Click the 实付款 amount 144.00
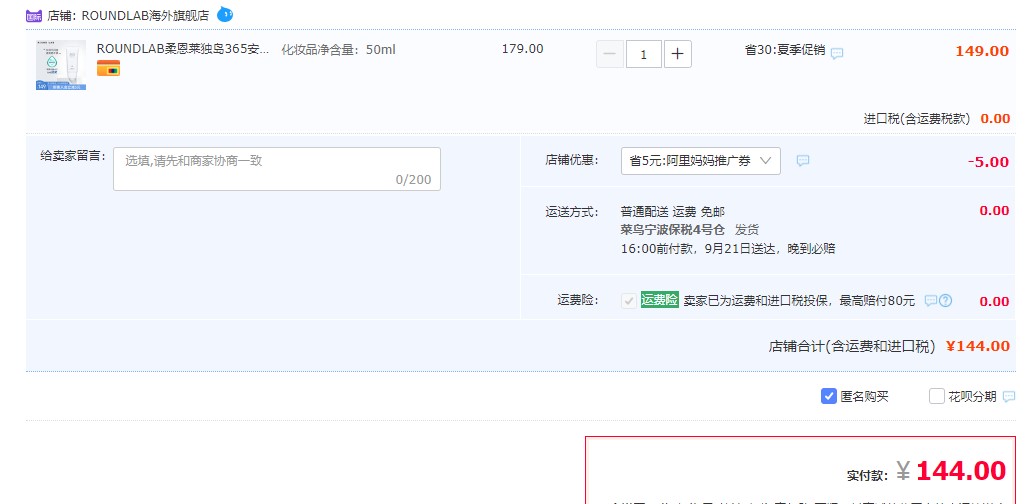The width and height of the screenshot is (1032, 504). [x=960, y=471]
